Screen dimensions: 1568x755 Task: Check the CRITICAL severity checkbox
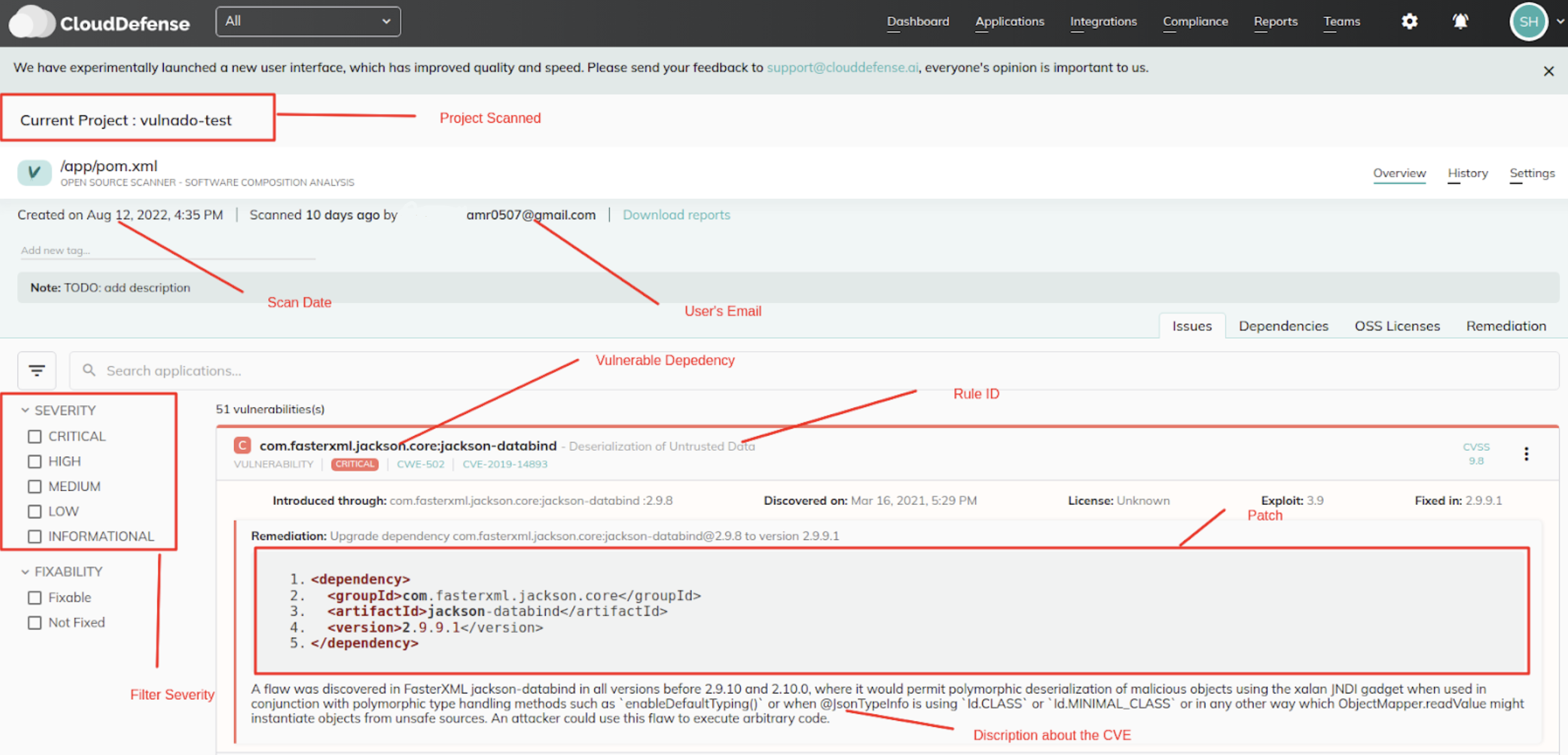35,437
